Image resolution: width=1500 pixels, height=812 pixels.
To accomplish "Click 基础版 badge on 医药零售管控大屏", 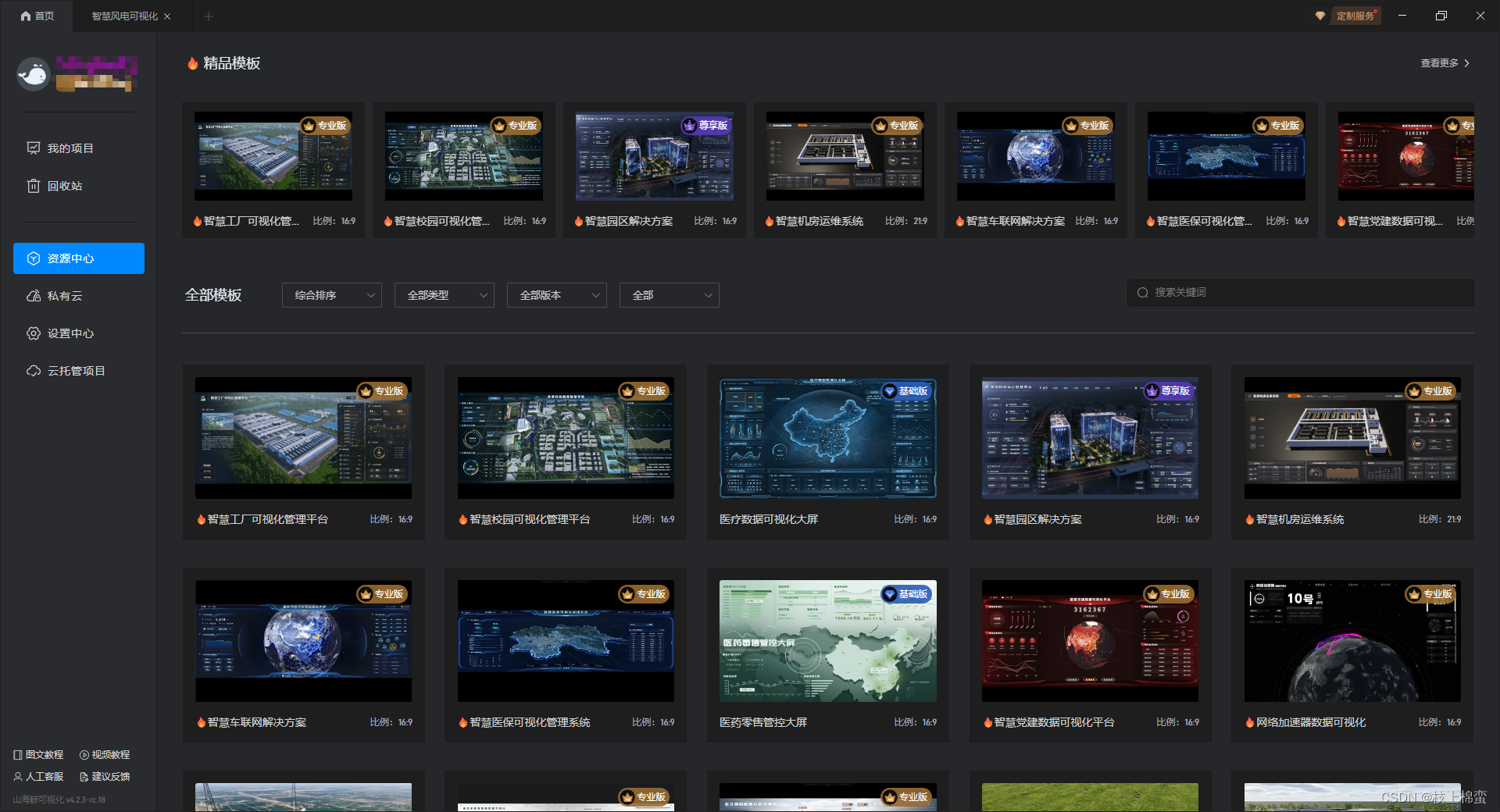I will point(905,594).
